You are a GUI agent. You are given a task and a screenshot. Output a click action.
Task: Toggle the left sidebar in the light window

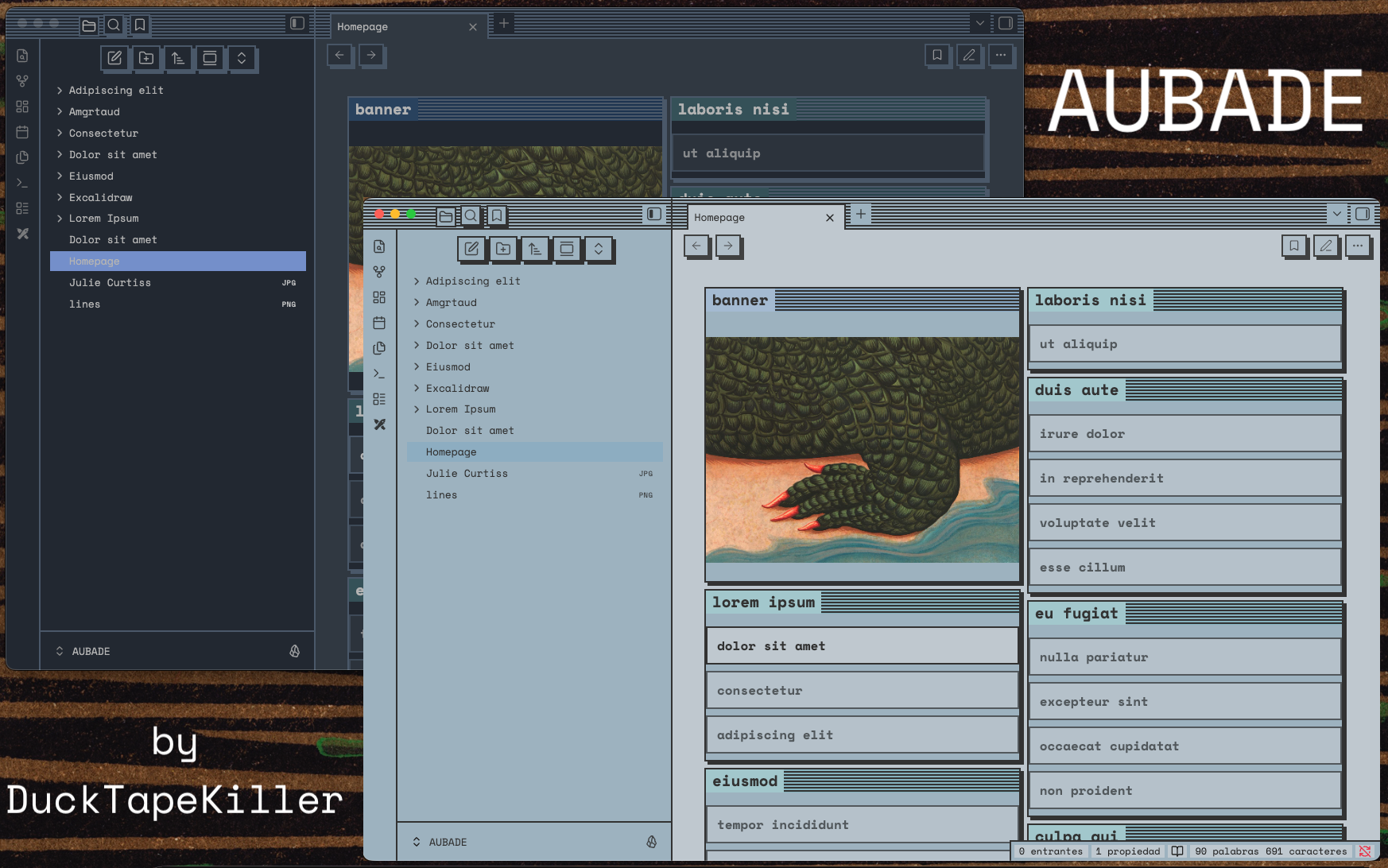654,214
